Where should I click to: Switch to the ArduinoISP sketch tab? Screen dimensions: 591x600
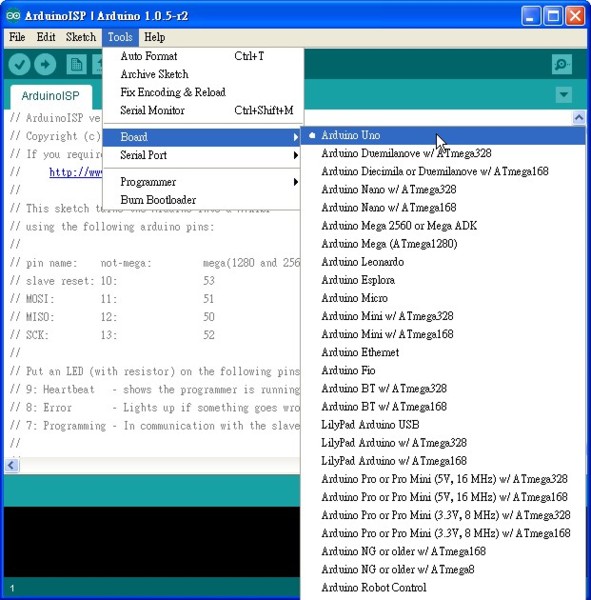[x=51, y=96]
